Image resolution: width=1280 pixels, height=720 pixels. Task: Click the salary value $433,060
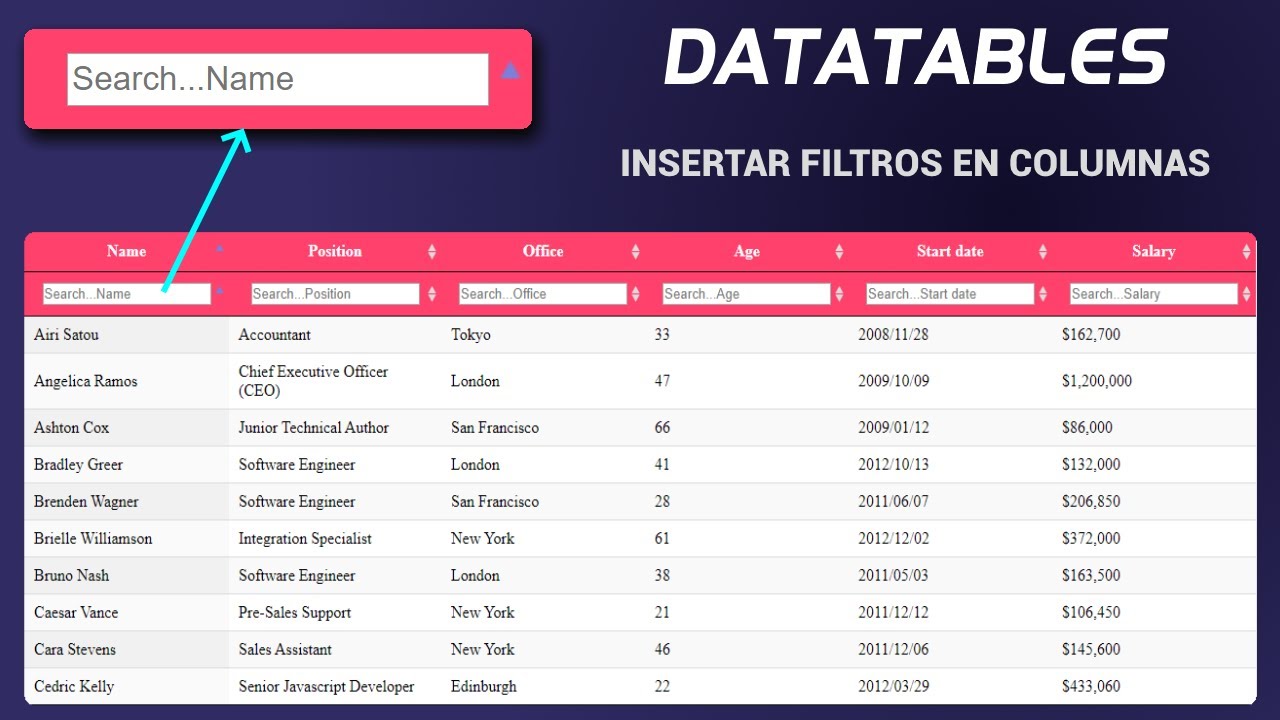(x=1091, y=687)
